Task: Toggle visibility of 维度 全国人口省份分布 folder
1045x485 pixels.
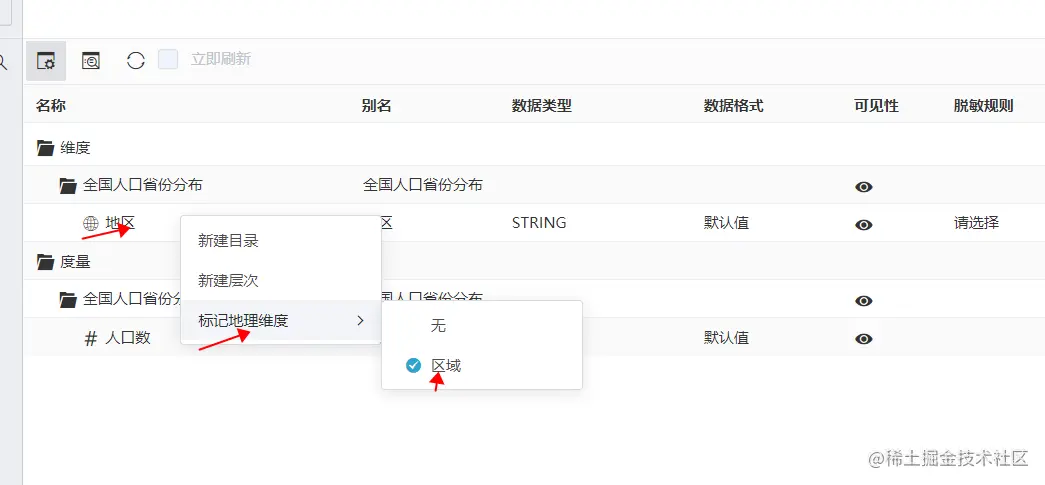Action: tap(864, 187)
